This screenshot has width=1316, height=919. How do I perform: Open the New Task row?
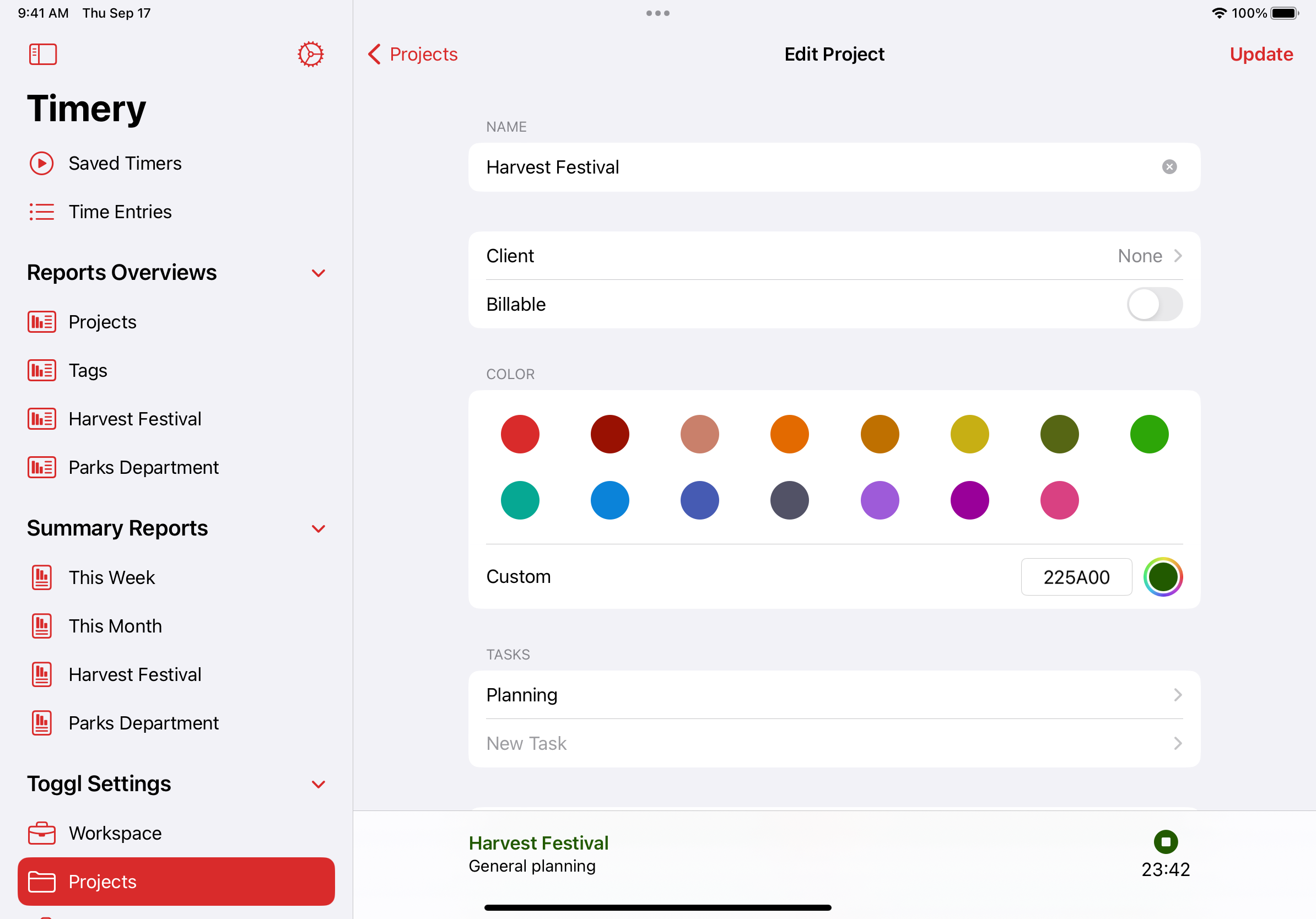tap(834, 744)
